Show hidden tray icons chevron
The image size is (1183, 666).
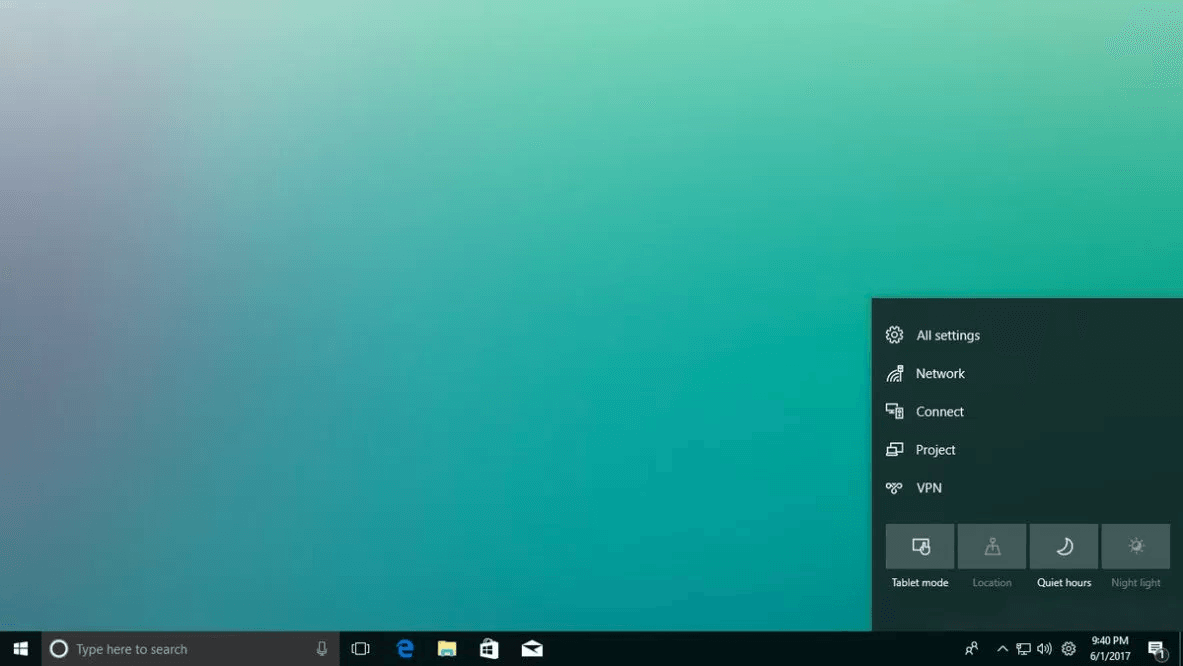point(1002,649)
